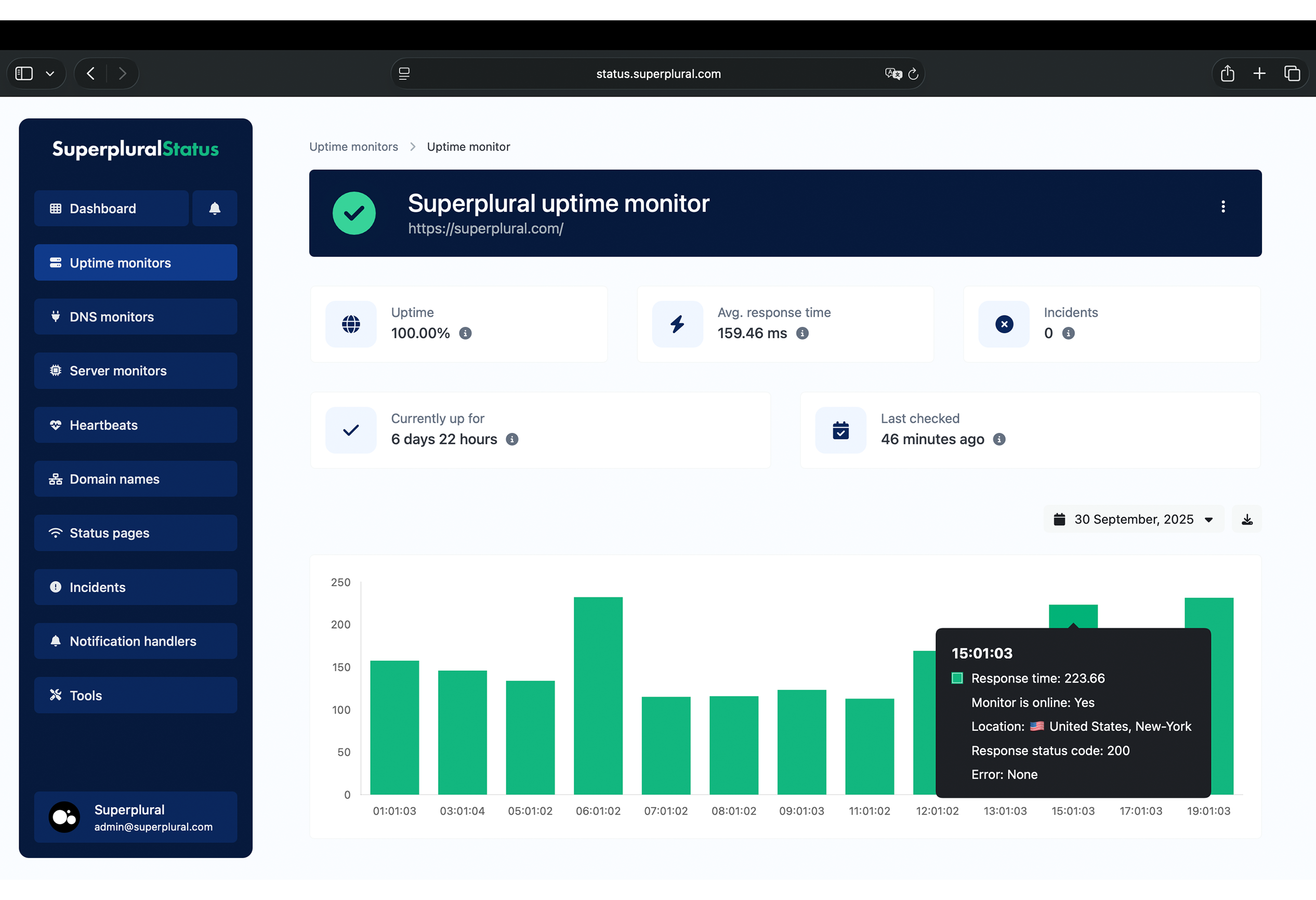Viewport: 1316px width, 900px height.
Task: Open Status pages in the sidebar
Action: tap(136, 533)
